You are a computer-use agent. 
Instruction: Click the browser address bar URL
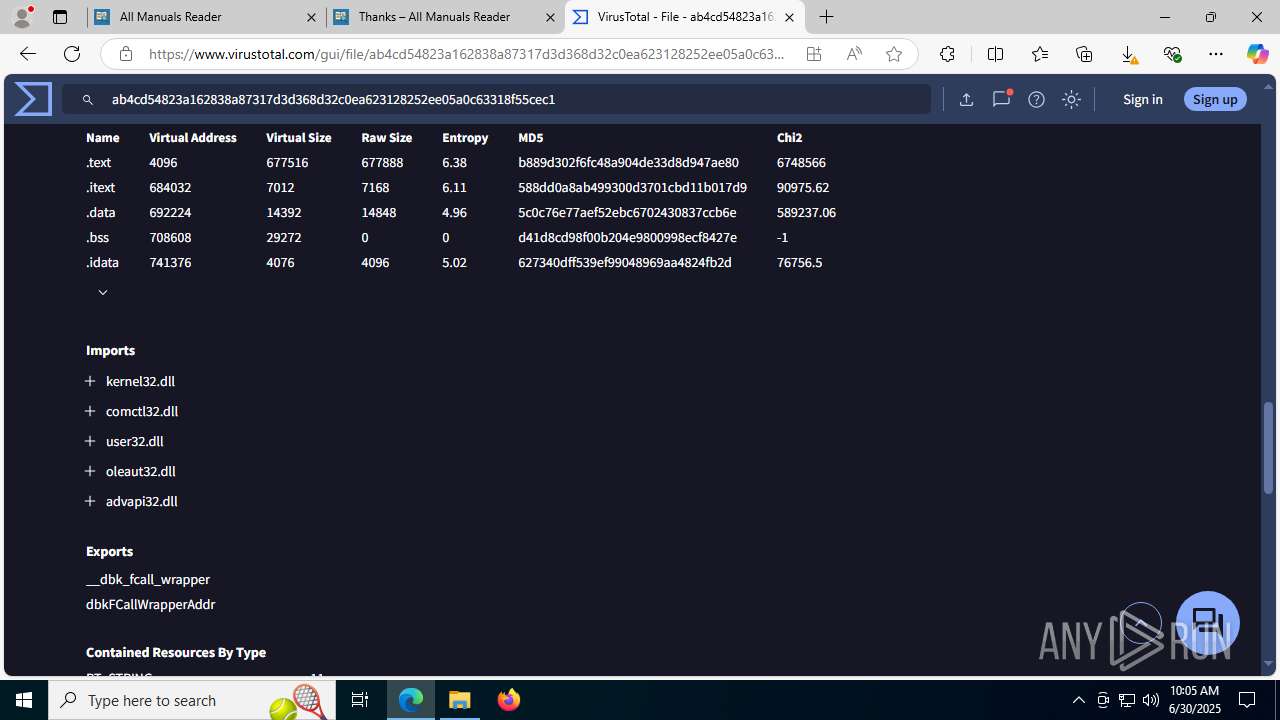click(466, 54)
